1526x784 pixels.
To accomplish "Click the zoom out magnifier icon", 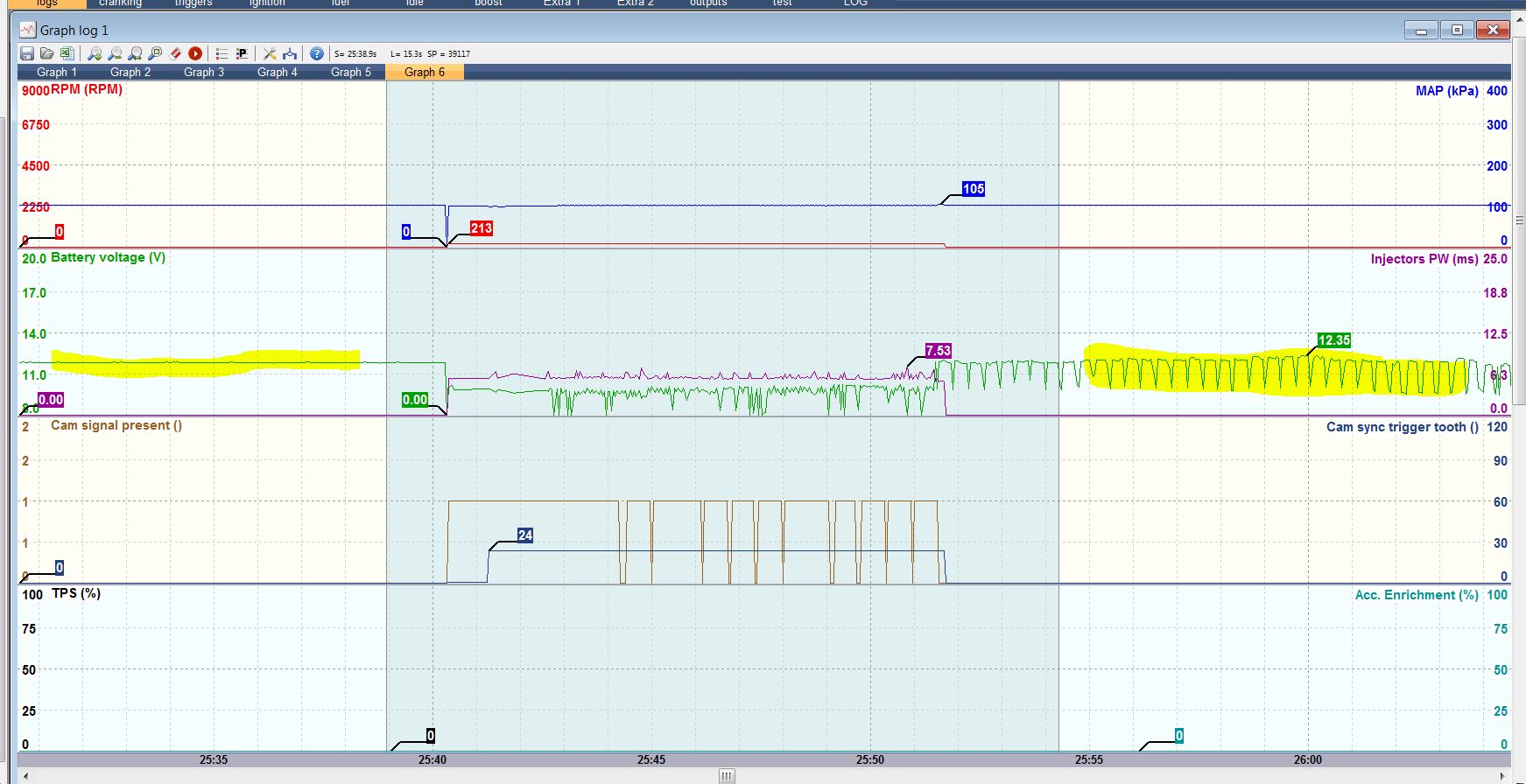I will tap(115, 54).
